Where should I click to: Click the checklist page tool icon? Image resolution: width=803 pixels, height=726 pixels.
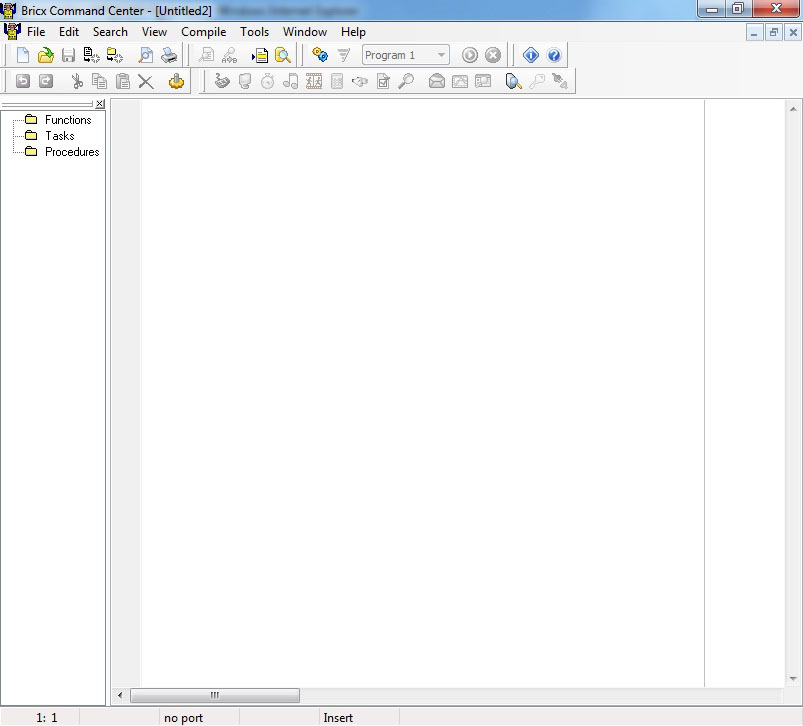pyautogui.click(x=383, y=81)
